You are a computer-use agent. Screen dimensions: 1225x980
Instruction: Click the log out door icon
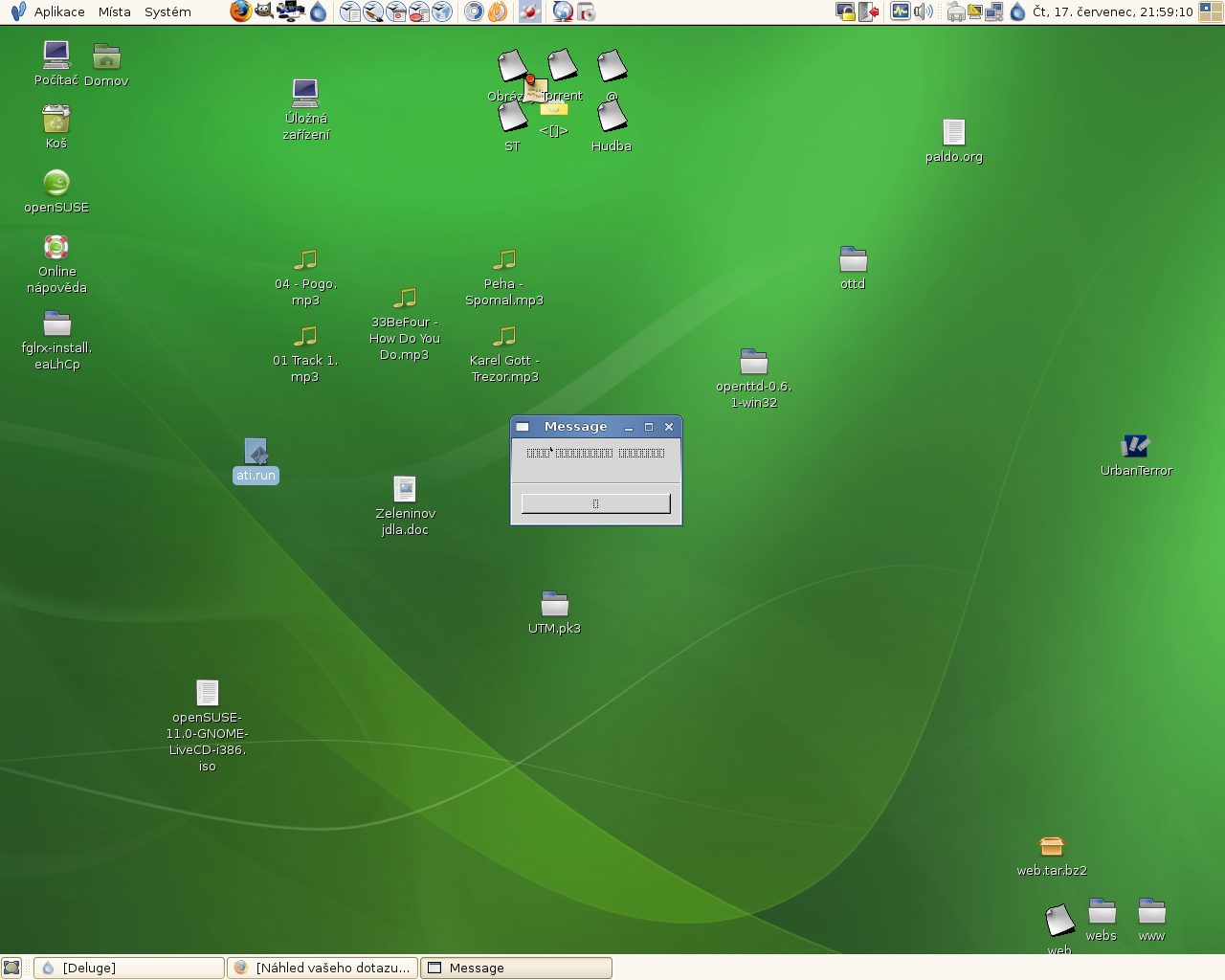[868, 11]
